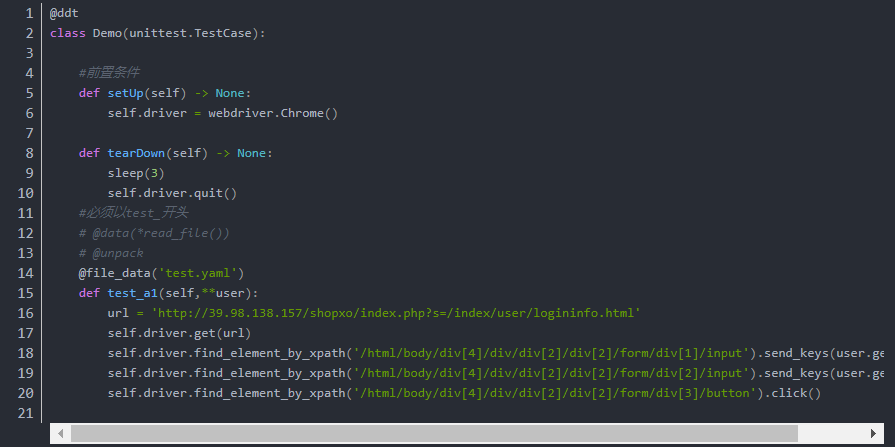Click line number 3 in the gutter
The image size is (895, 447).
(29, 53)
